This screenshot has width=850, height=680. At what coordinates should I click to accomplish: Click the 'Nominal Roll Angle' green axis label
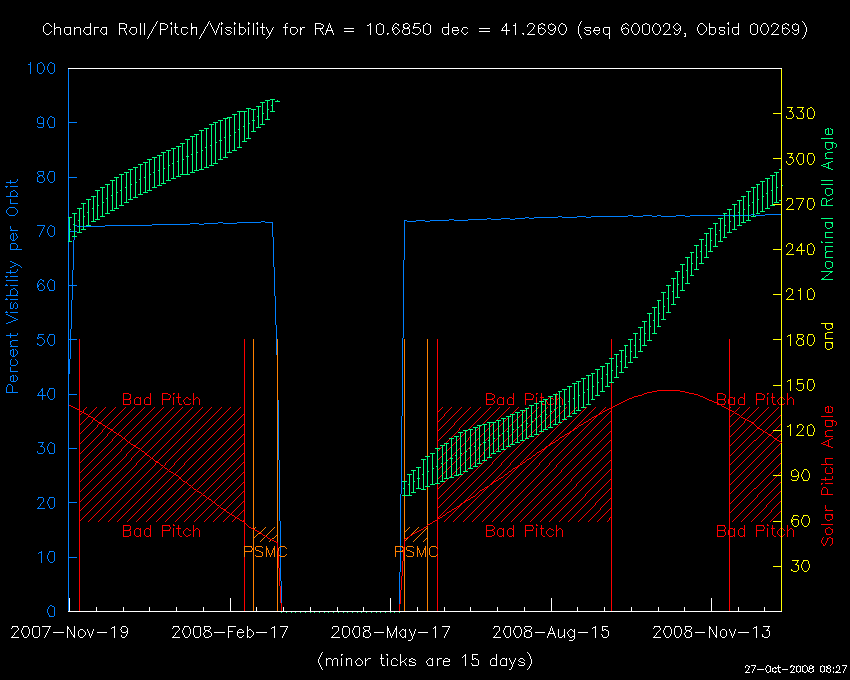[x=827, y=204]
